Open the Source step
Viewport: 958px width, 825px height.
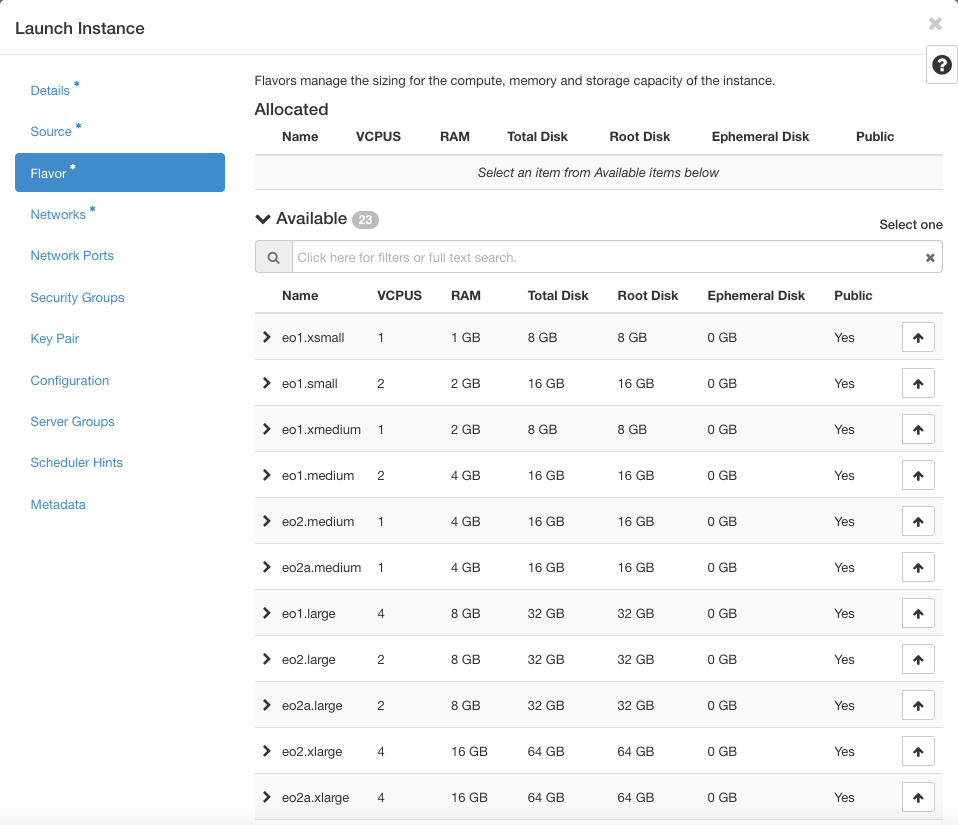click(51, 132)
